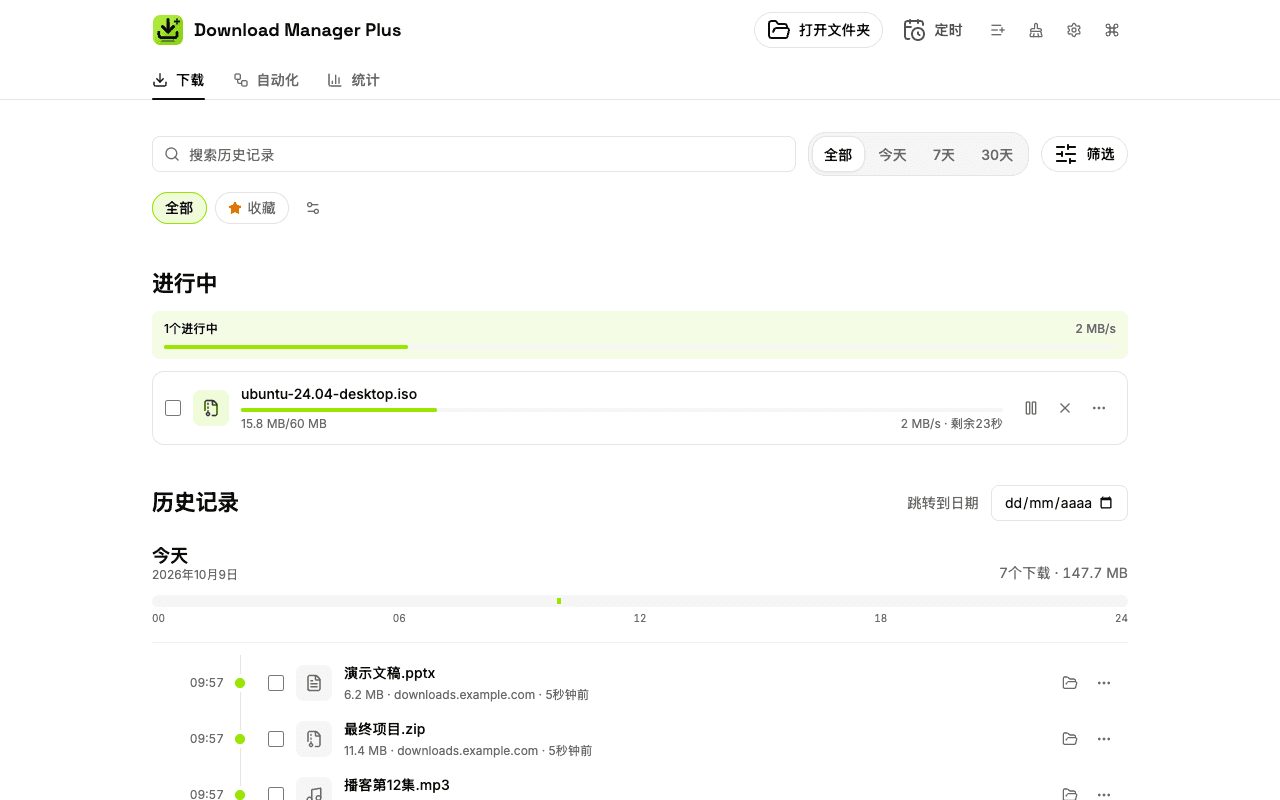Click the 打开文件夹 button
The width and height of the screenshot is (1280, 800).
click(x=819, y=30)
